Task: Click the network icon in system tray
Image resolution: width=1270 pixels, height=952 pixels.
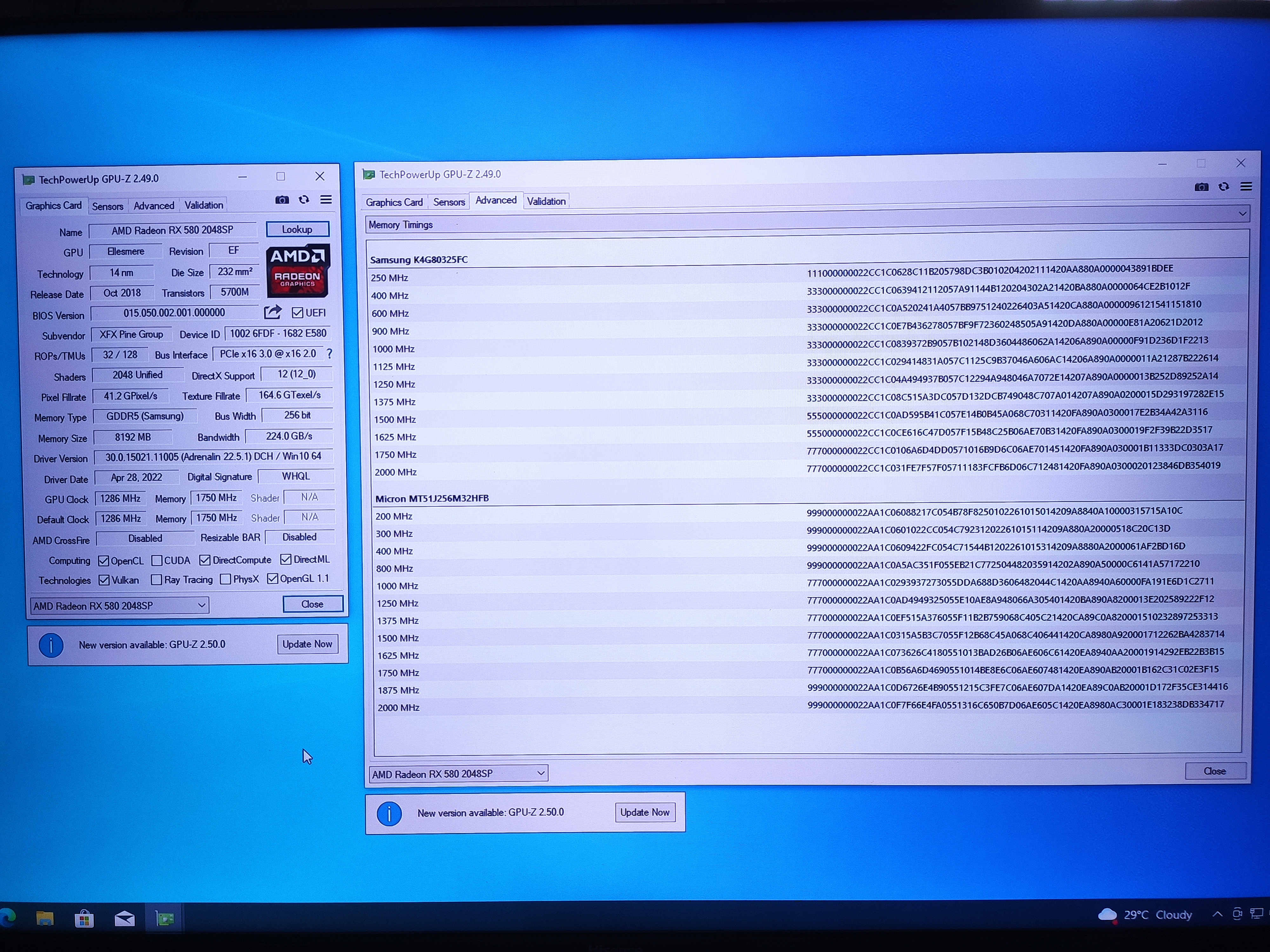Action: (1257, 914)
